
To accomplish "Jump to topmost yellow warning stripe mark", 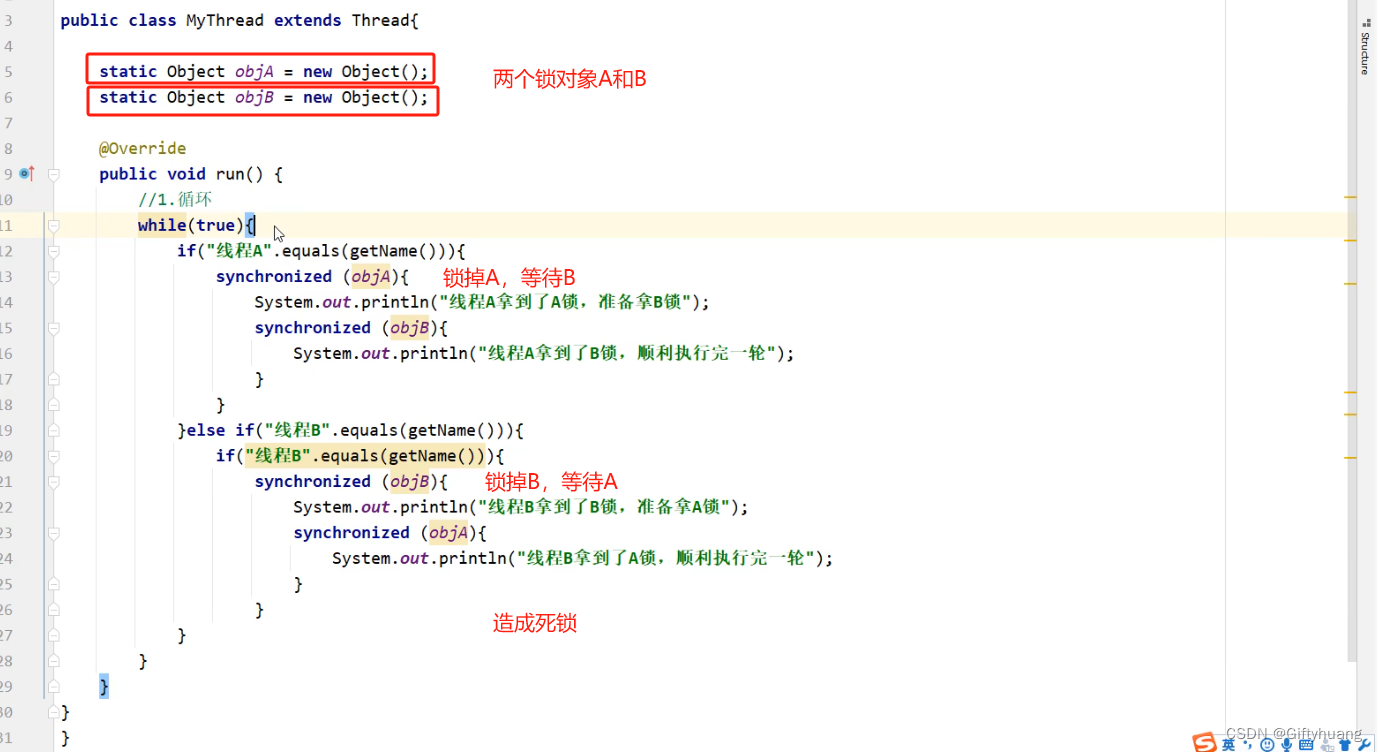I will click(x=1350, y=197).
